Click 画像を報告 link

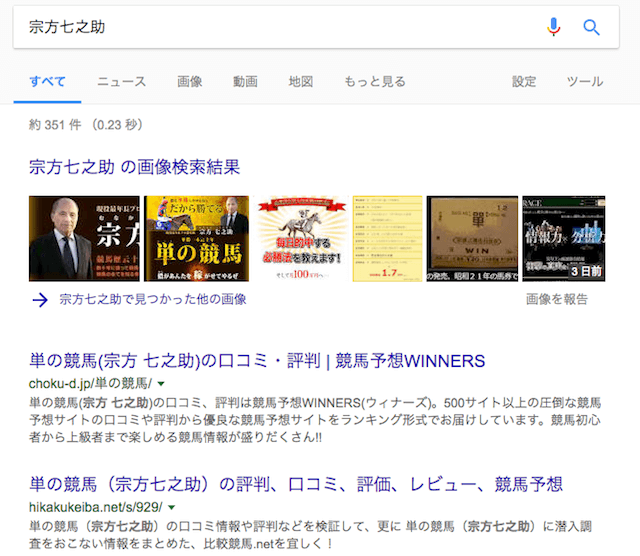coord(557,300)
